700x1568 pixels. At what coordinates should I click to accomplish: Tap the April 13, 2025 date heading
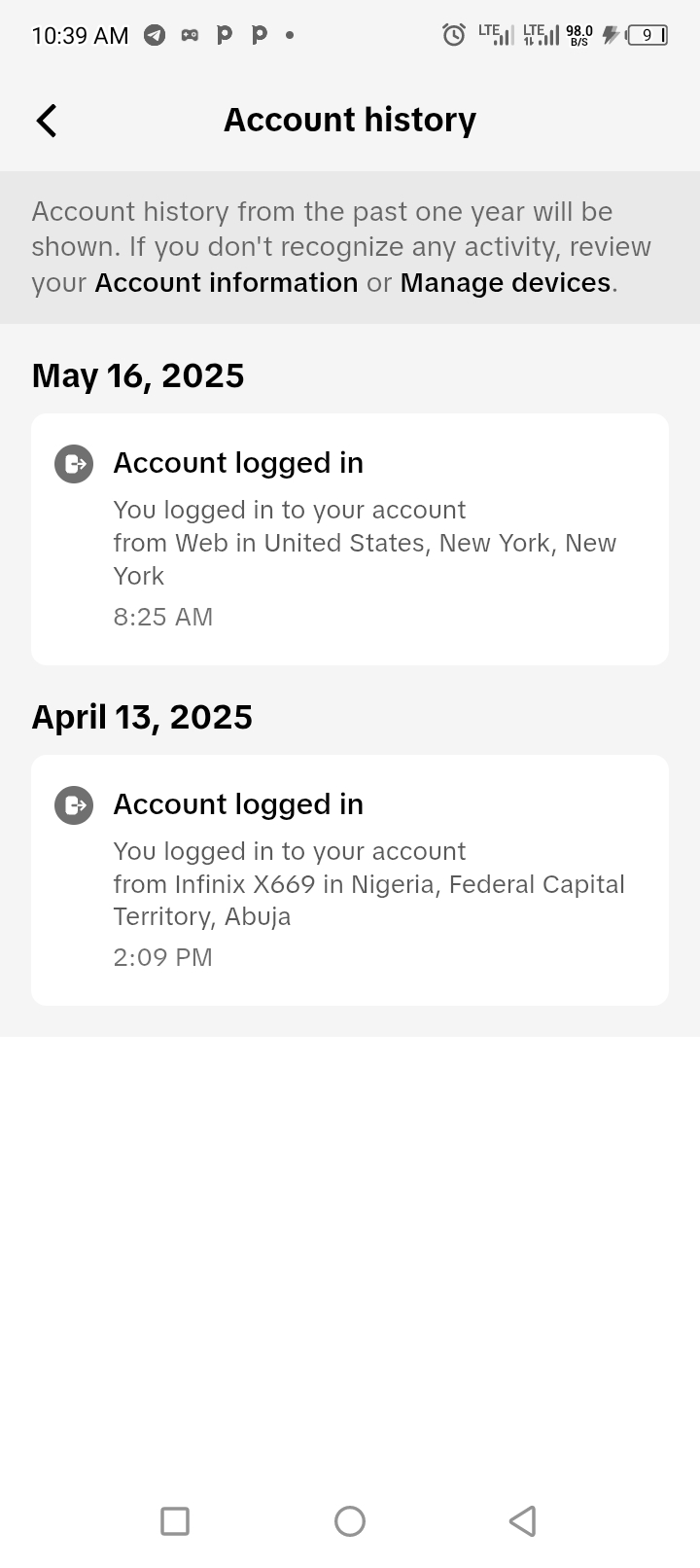(x=142, y=718)
